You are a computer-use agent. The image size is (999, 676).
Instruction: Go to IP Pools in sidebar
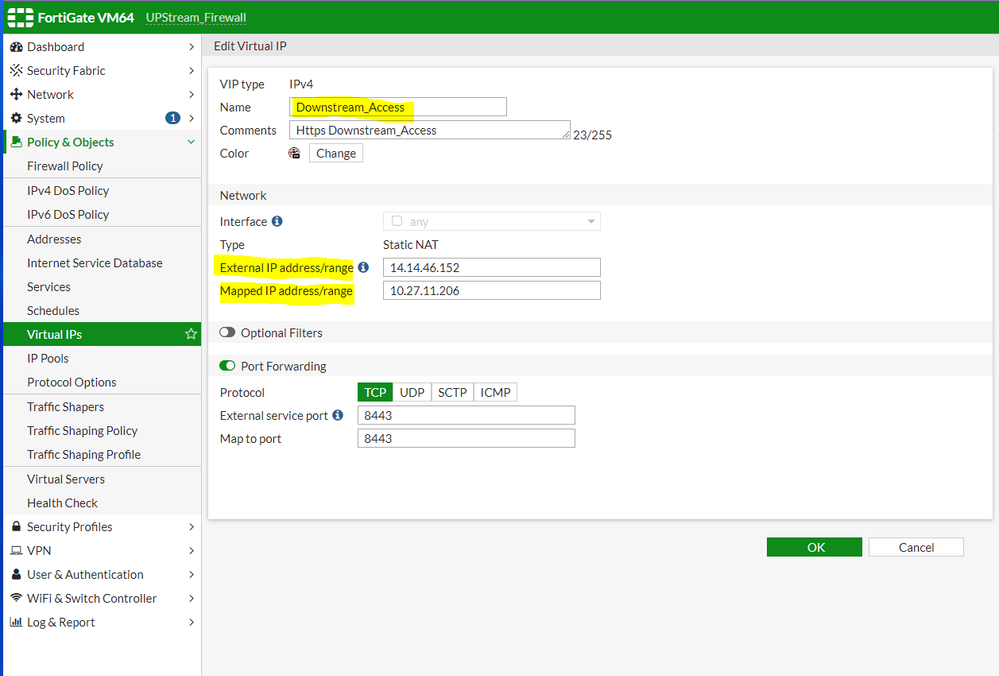coord(48,359)
